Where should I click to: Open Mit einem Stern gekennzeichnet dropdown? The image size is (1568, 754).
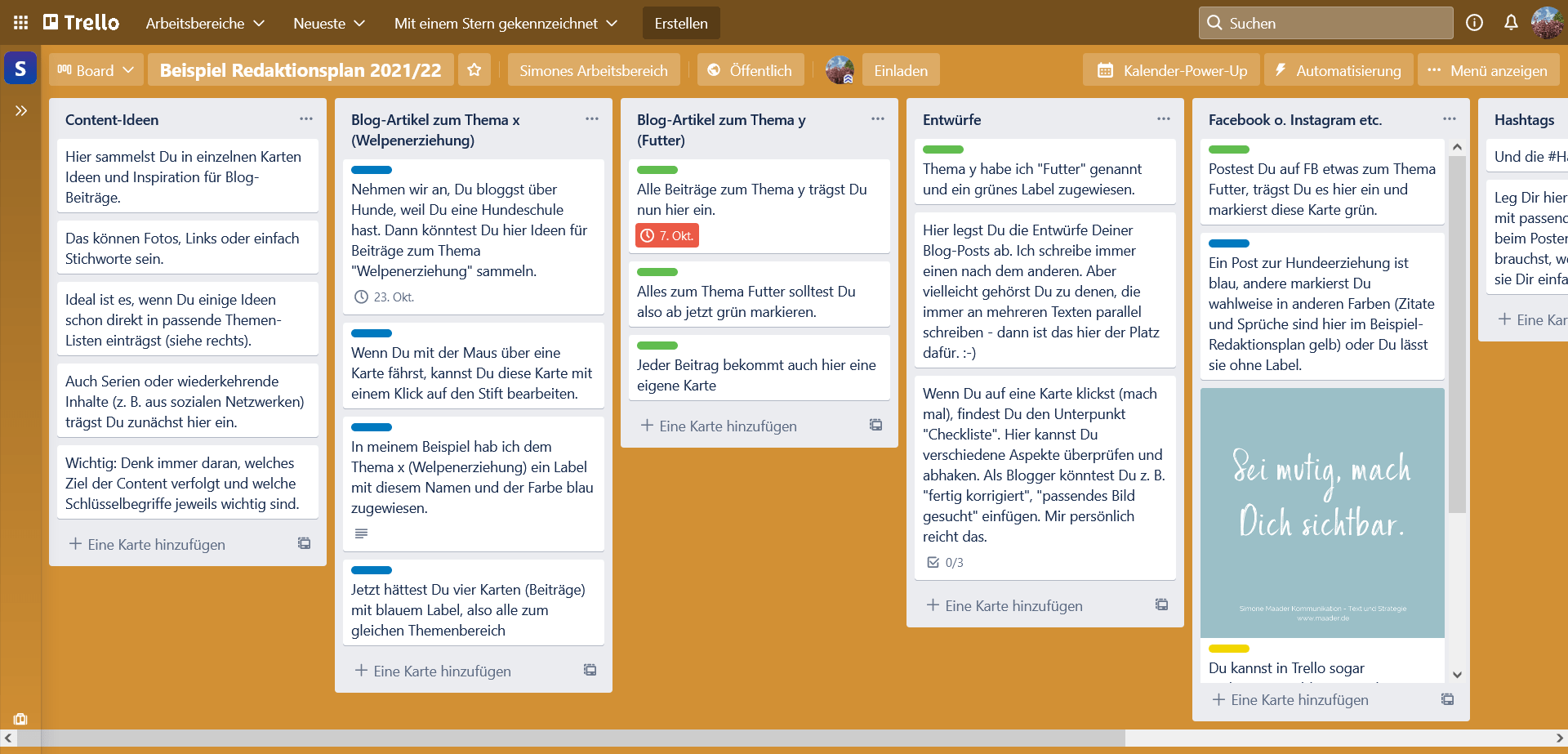pos(506,23)
